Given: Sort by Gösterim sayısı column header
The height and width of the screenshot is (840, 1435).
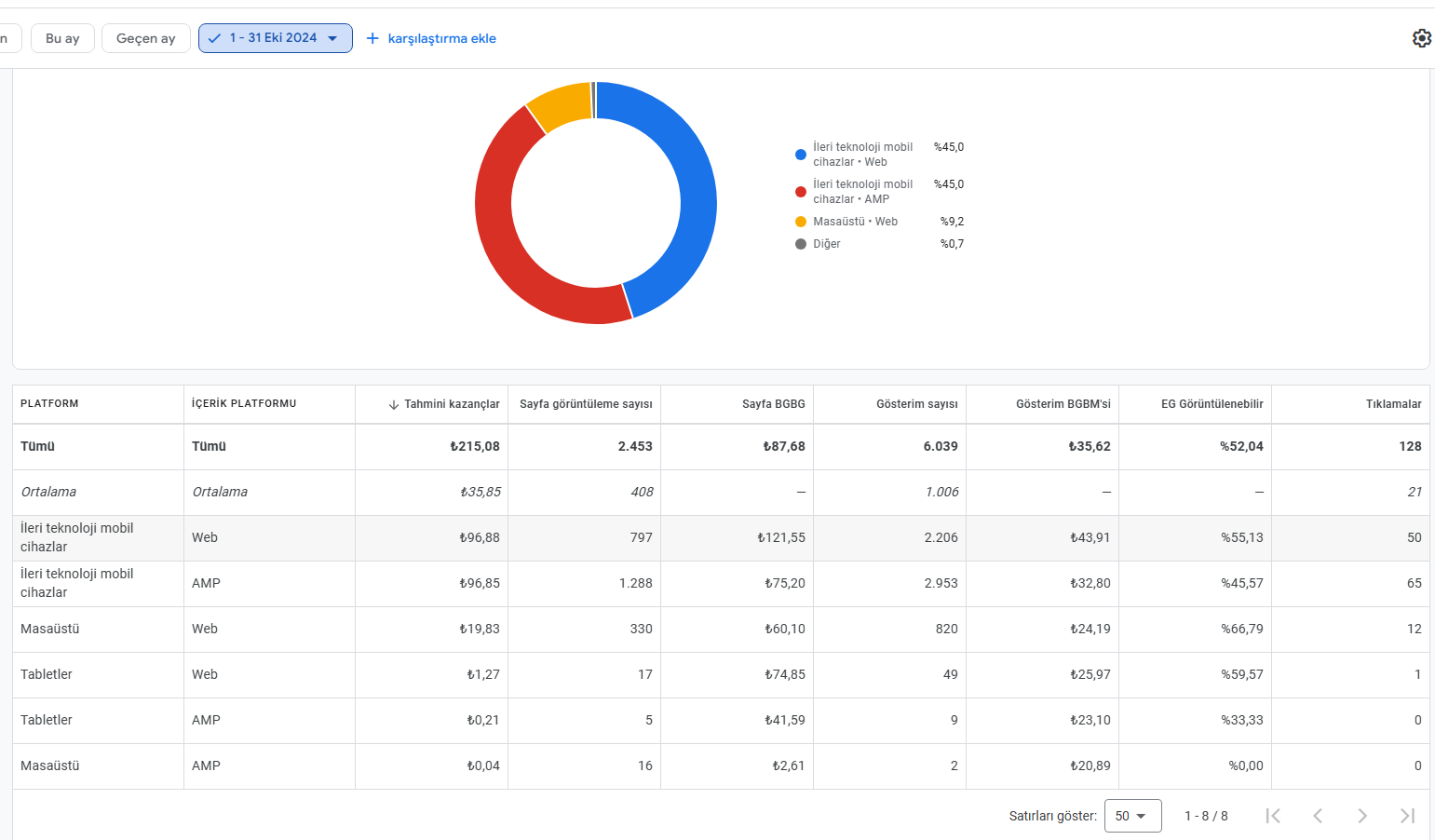Looking at the screenshot, I should pyautogui.click(x=917, y=404).
